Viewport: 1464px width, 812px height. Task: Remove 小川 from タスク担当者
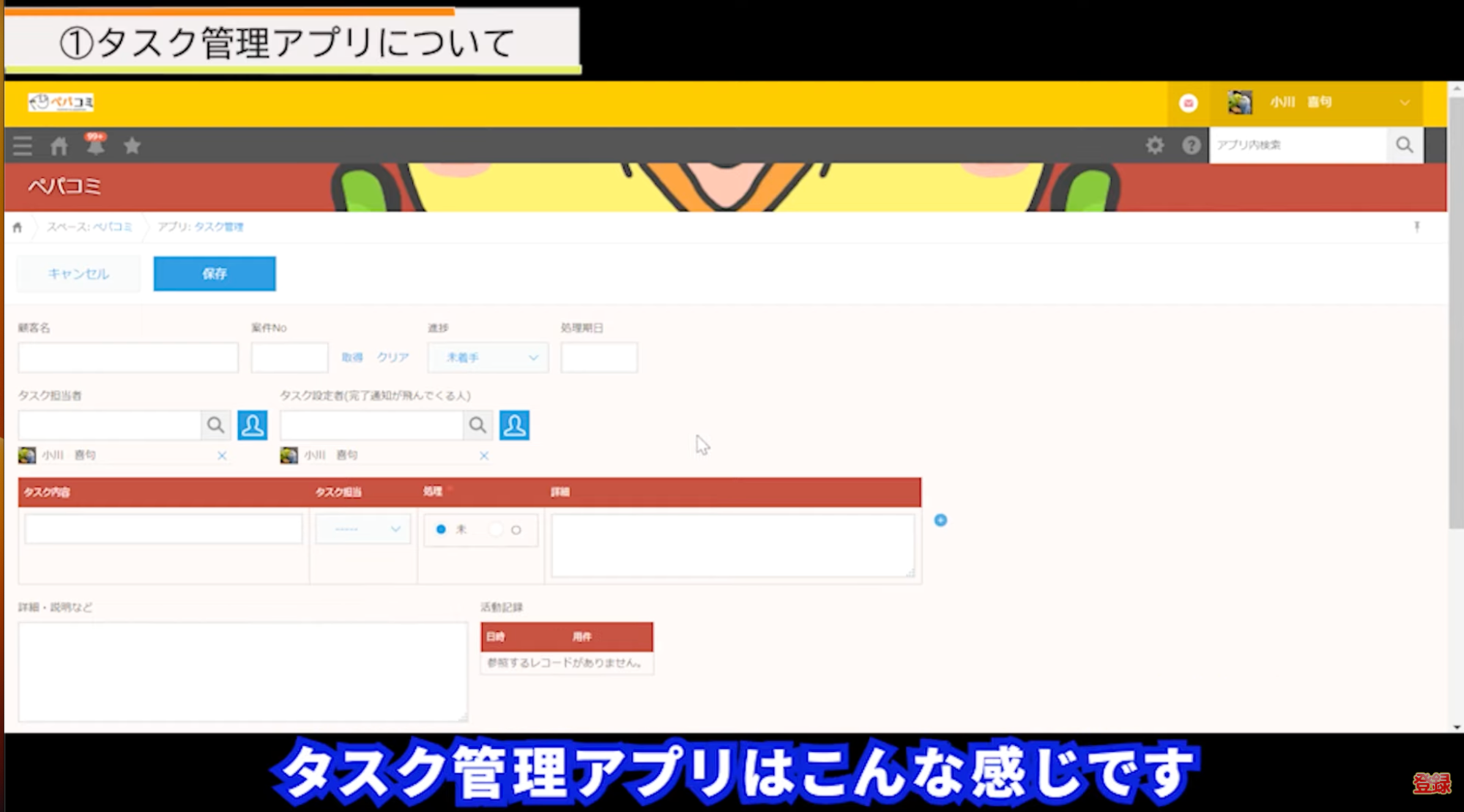pyautogui.click(x=222, y=455)
